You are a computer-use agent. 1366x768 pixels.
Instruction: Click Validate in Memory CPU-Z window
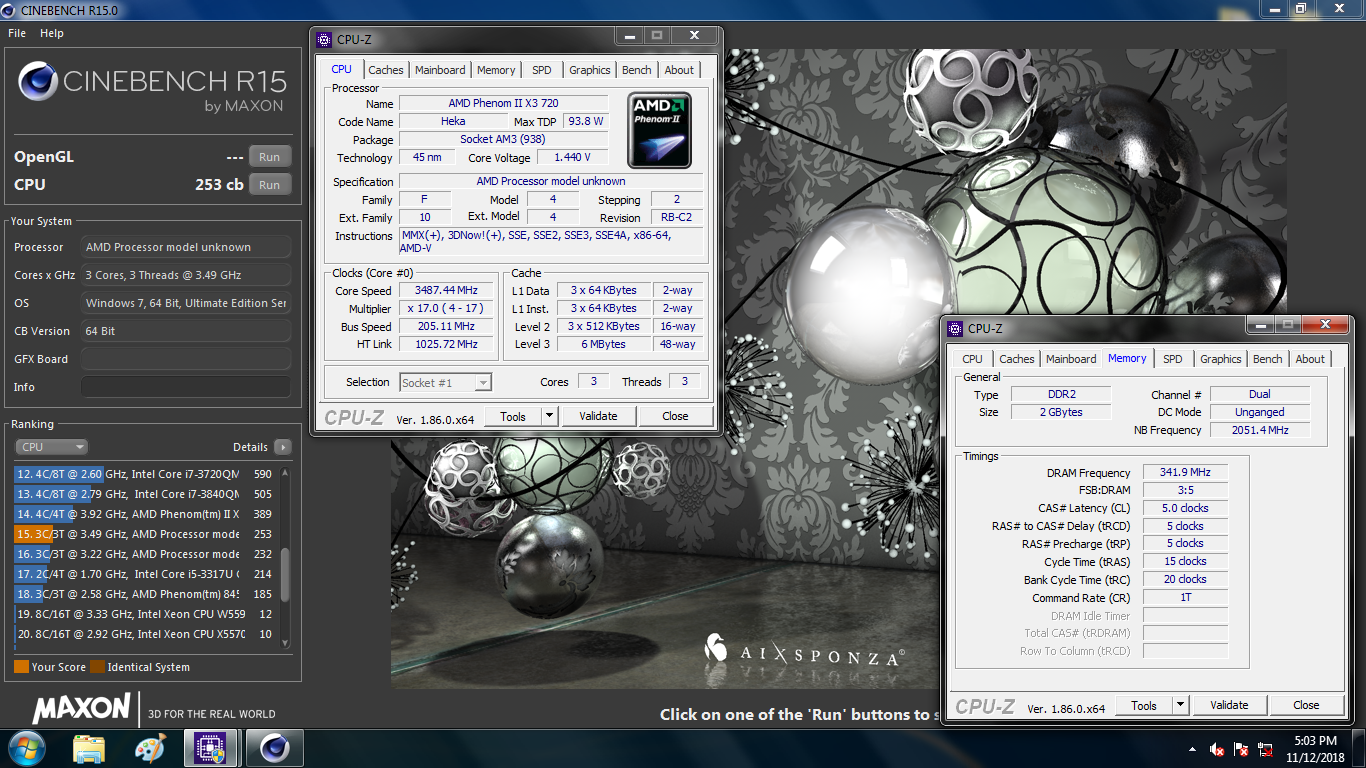(x=1229, y=705)
